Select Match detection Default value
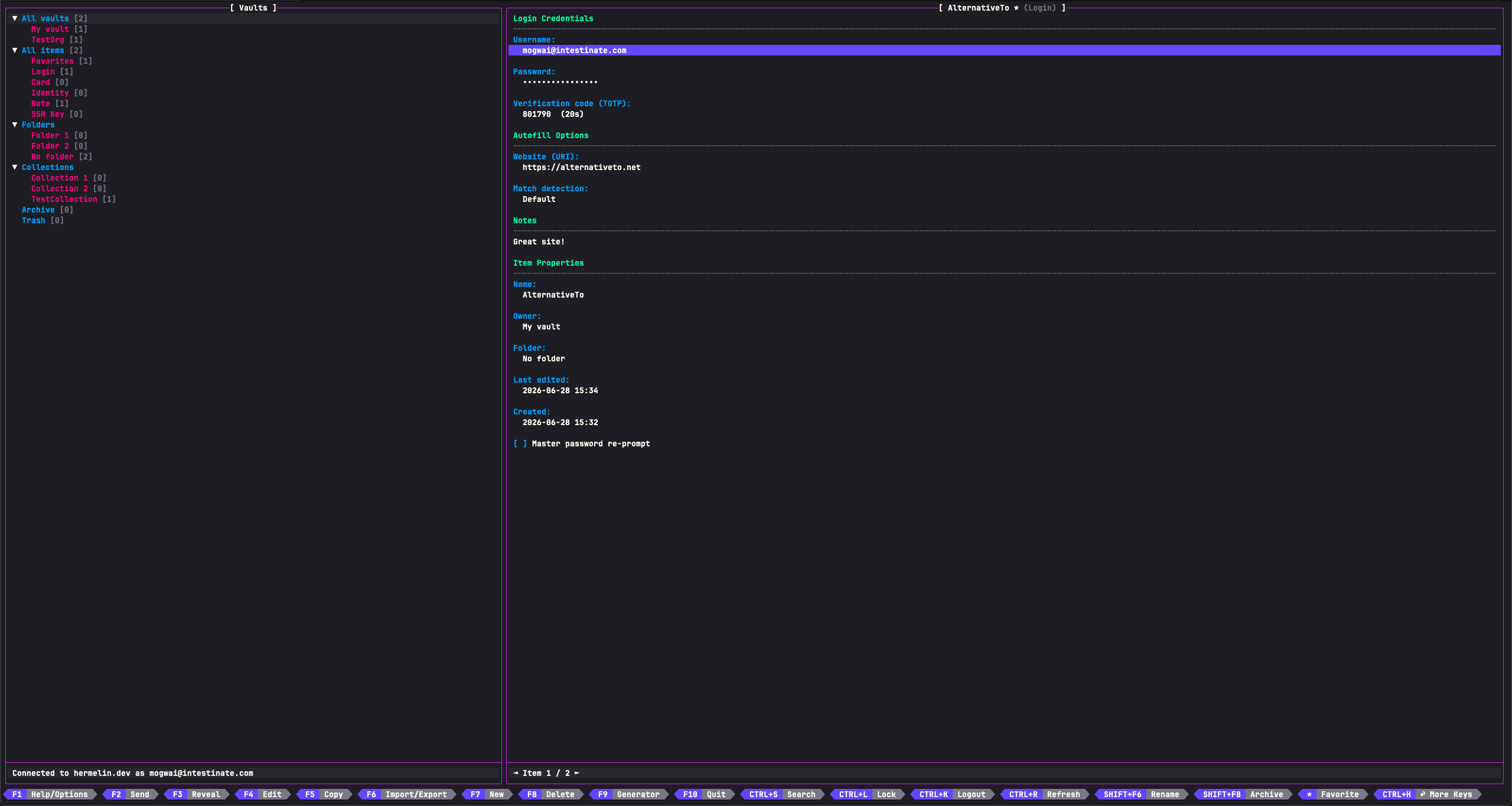This screenshot has height=806, width=1512. [x=539, y=199]
